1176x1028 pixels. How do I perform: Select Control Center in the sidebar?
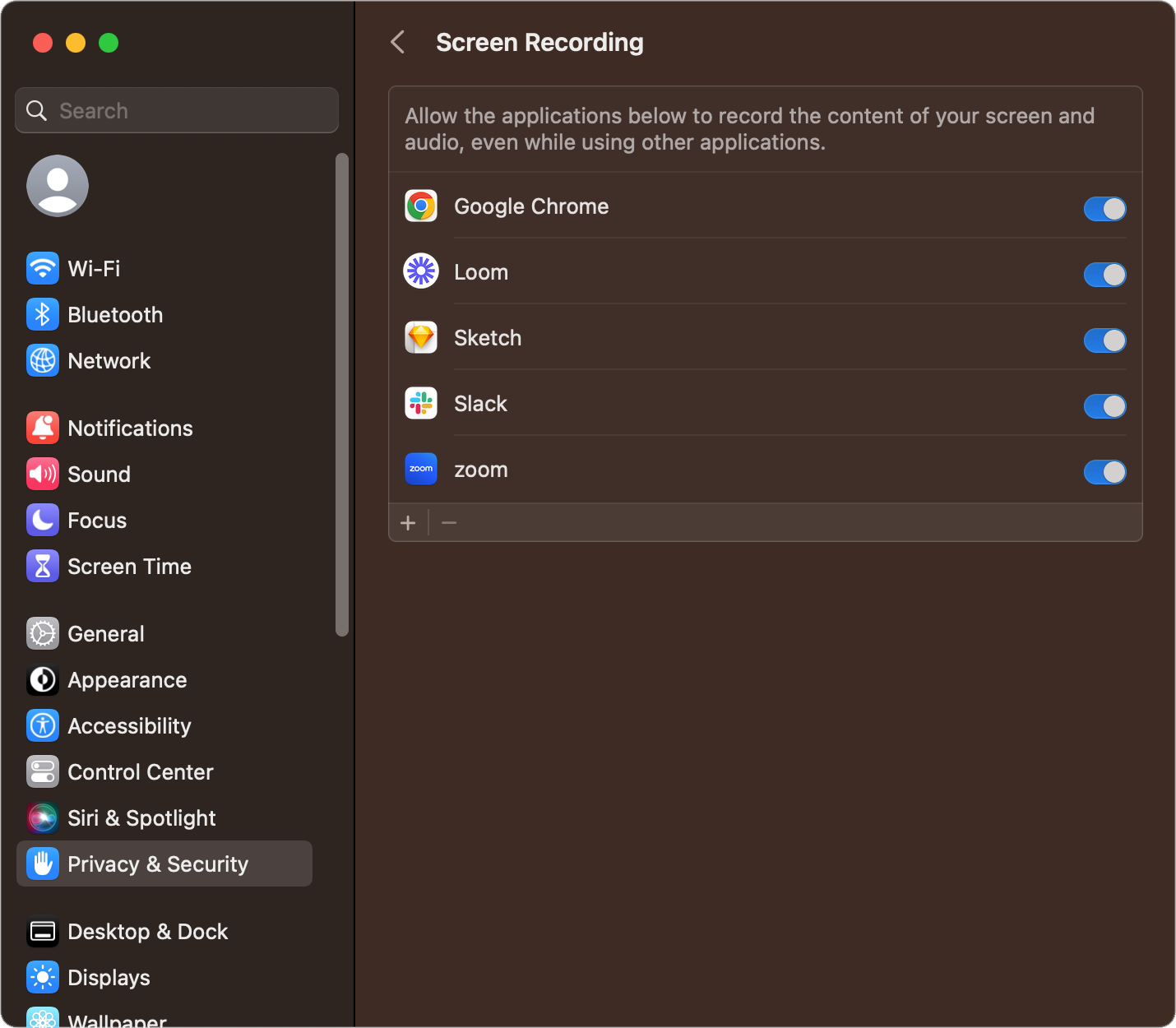[x=164, y=771]
